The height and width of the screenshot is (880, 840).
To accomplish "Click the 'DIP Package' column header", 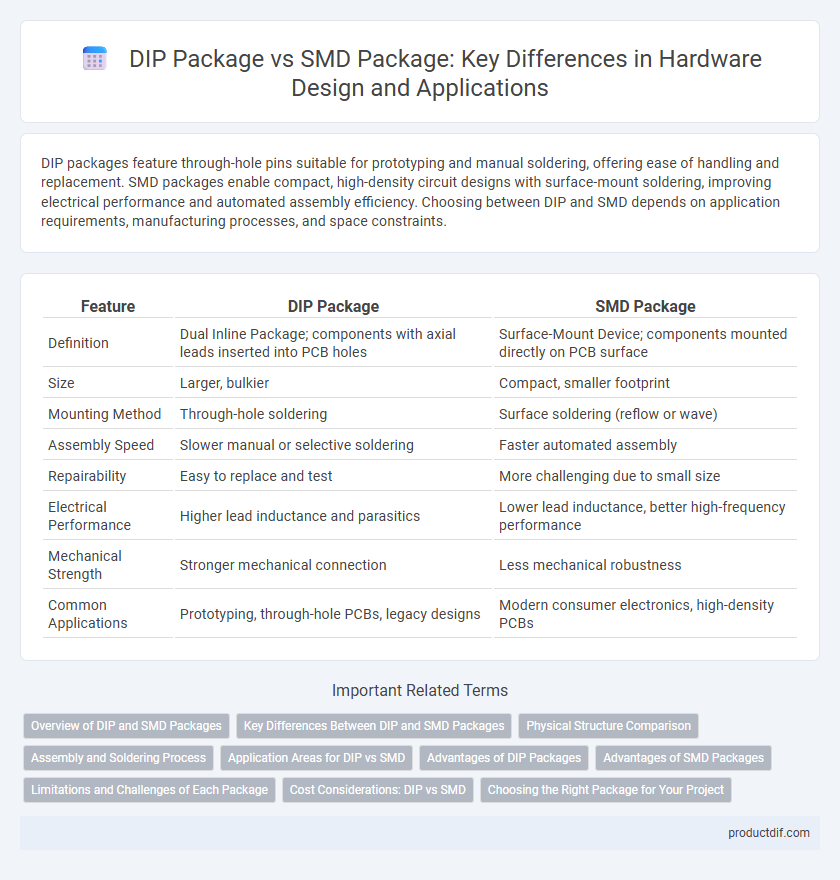I will [x=333, y=306].
